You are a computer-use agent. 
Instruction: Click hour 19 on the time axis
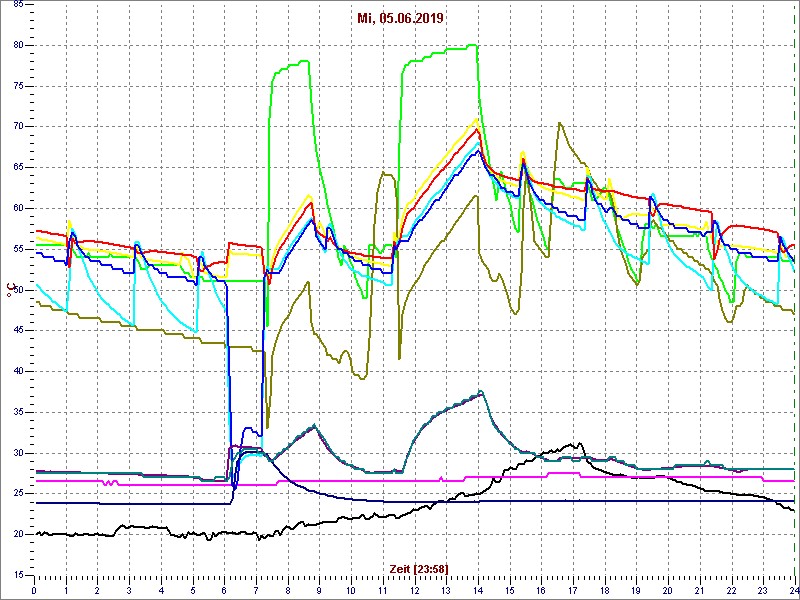(636, 591)
